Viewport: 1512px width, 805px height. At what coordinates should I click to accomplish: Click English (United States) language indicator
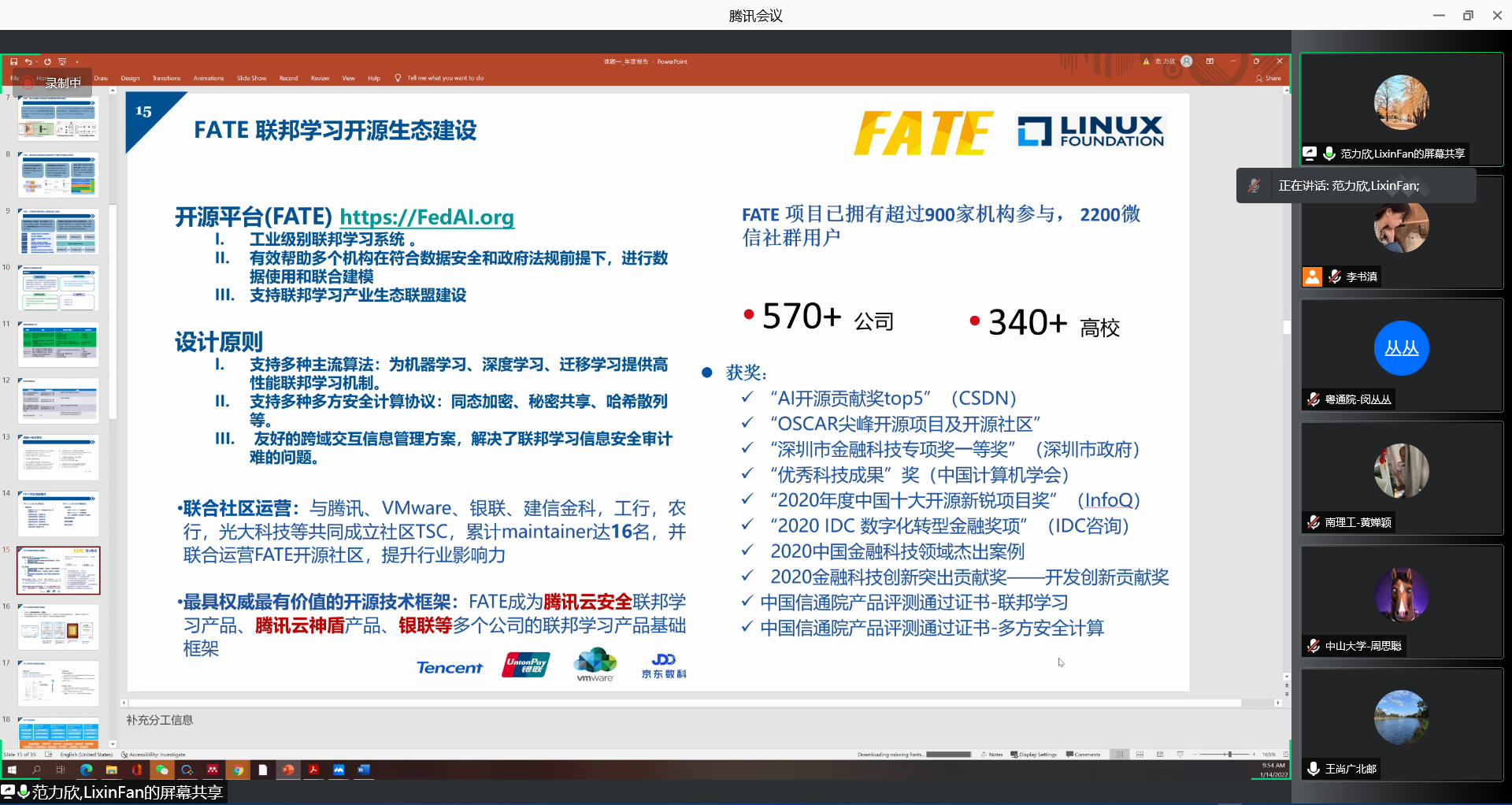(86, 755)
